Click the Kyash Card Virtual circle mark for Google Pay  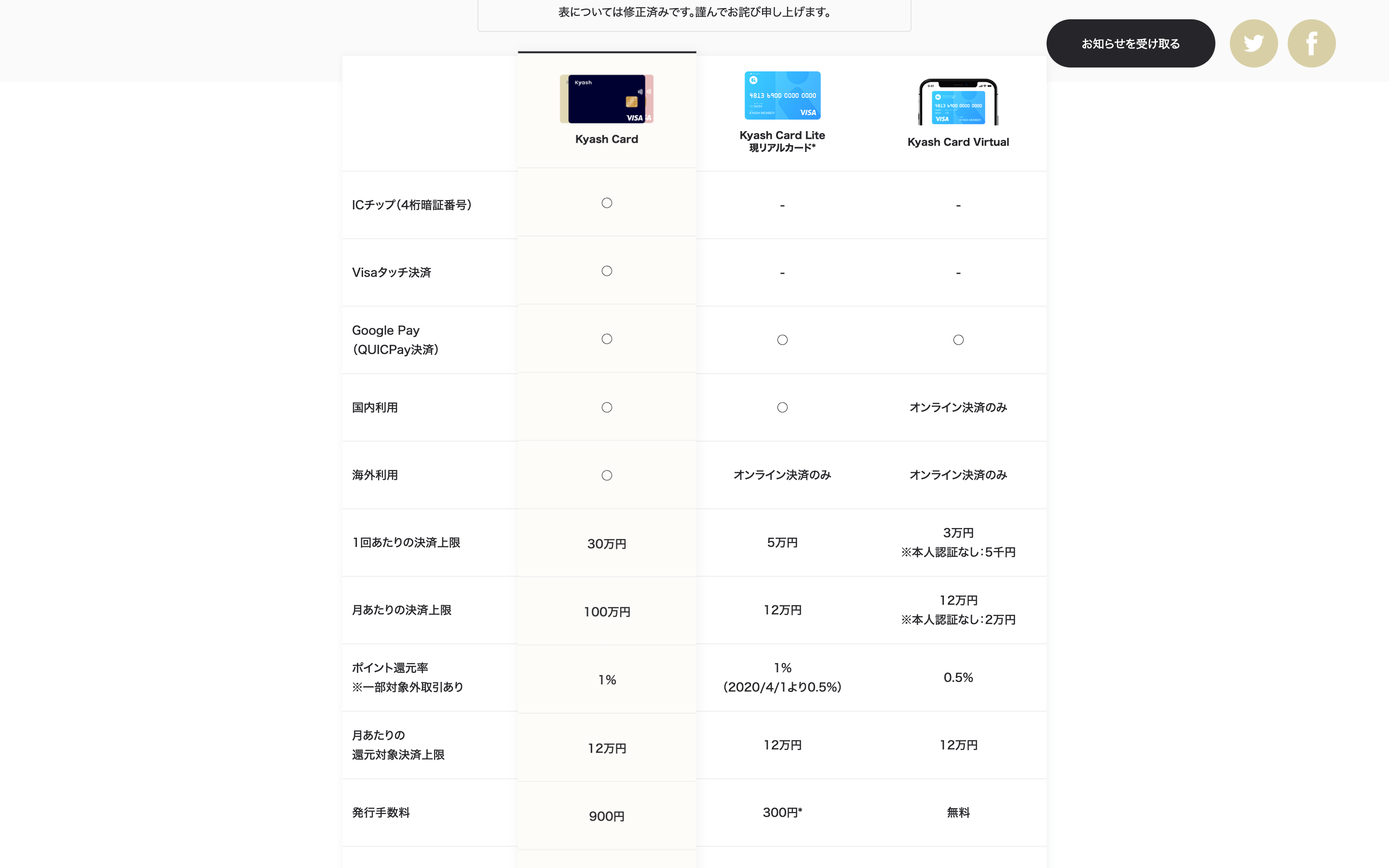tap(958, 340)
